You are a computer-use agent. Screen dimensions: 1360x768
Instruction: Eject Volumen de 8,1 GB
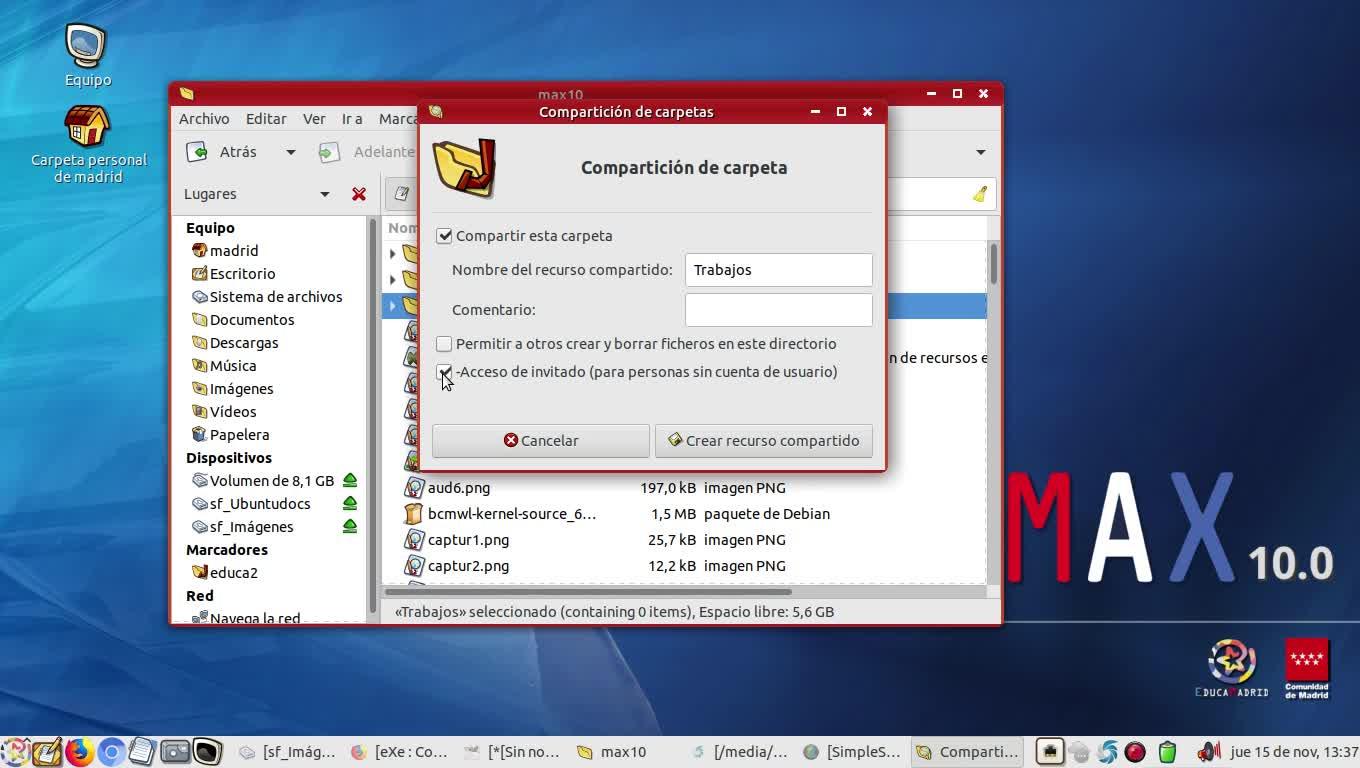click(x=350, y=480)
